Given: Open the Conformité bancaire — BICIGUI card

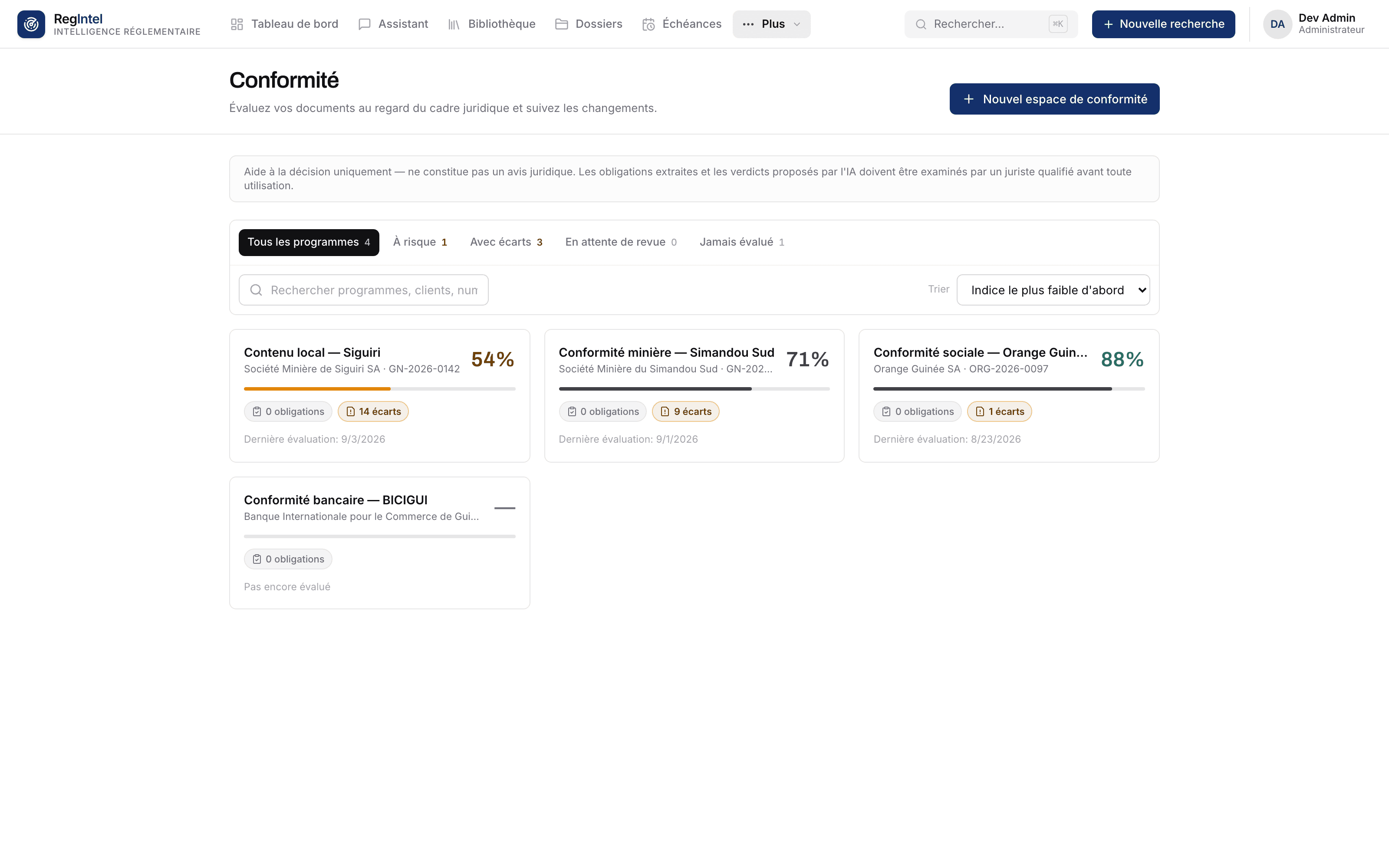Looking at the screenshot, I should pyautogui.click(x=379, y=543).
